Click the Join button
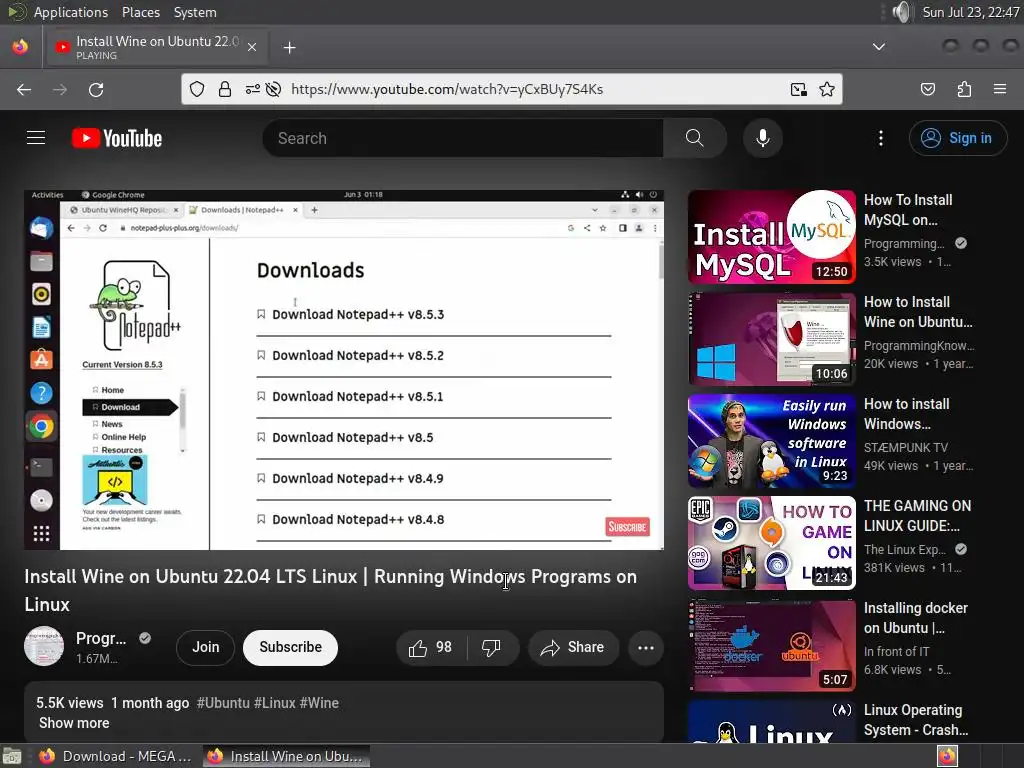The height and width of the screenshot is (768, 1024). [205, 647]
